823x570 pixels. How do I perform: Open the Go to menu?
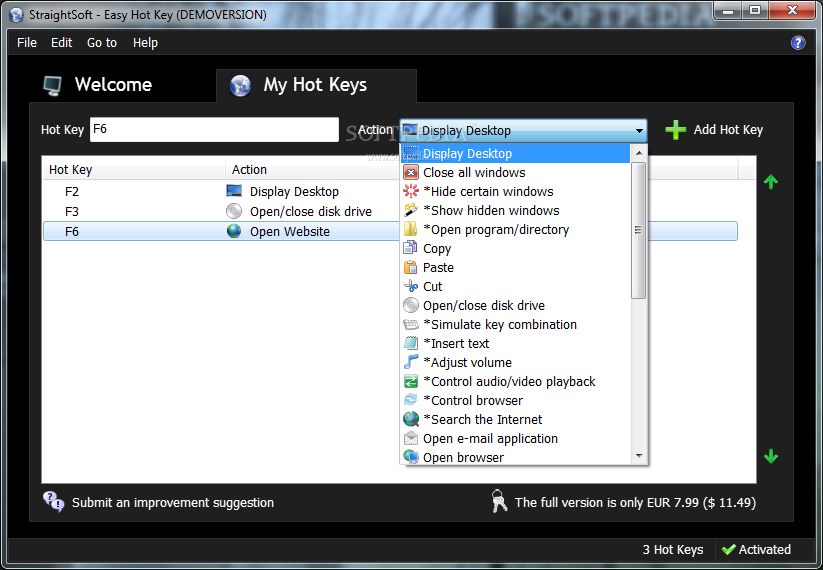pos(102,43)
